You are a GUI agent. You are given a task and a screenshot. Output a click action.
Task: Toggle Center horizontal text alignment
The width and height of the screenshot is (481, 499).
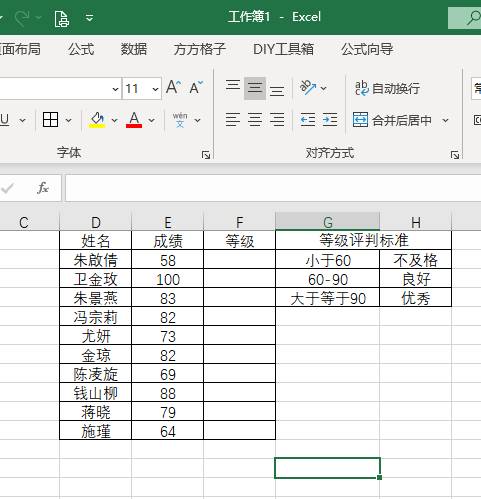tap(255, 120)
